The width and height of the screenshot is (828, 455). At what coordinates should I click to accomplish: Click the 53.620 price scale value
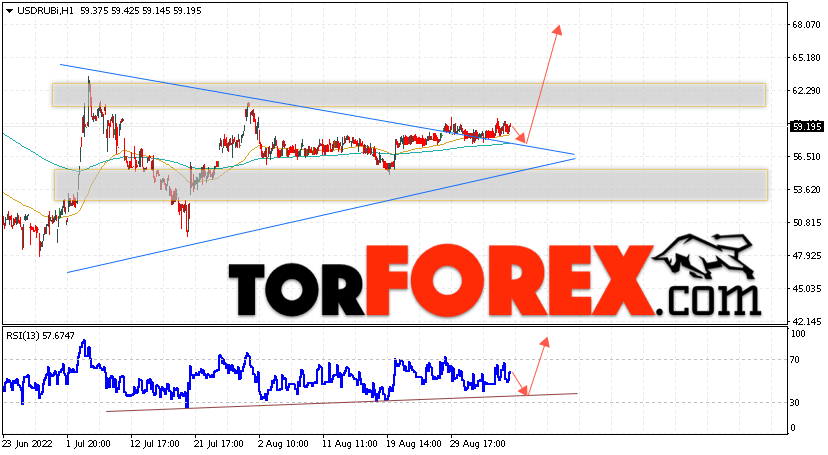[806, 190]
